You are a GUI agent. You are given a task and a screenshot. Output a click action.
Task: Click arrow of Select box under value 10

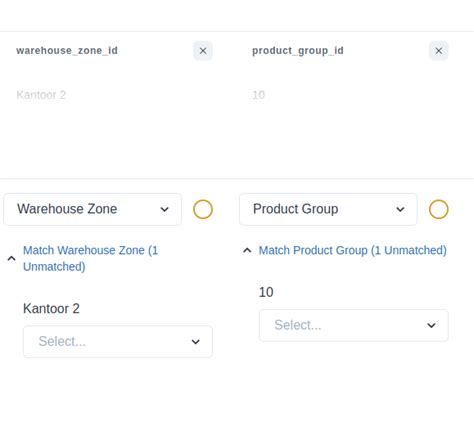[x=431, y=325]
